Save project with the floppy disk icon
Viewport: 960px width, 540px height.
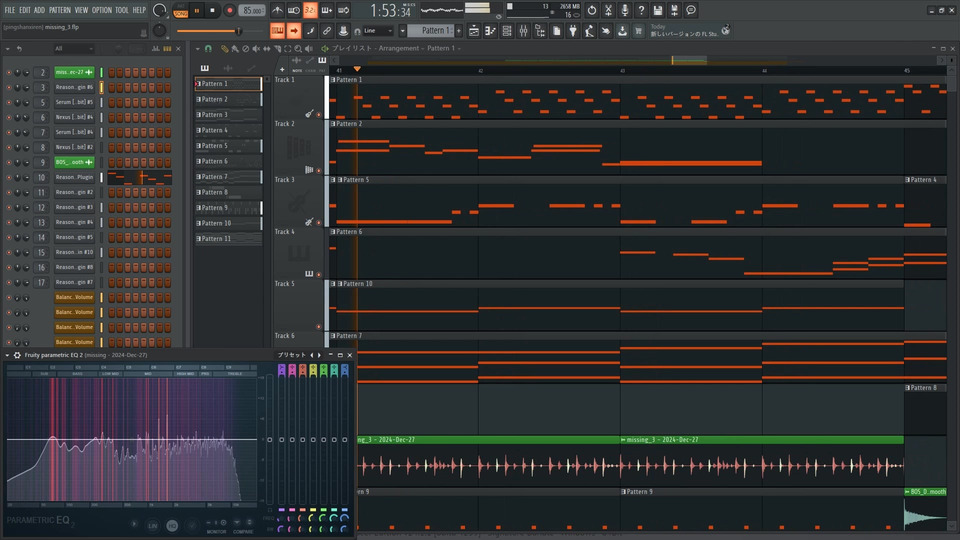click(658, 10)
